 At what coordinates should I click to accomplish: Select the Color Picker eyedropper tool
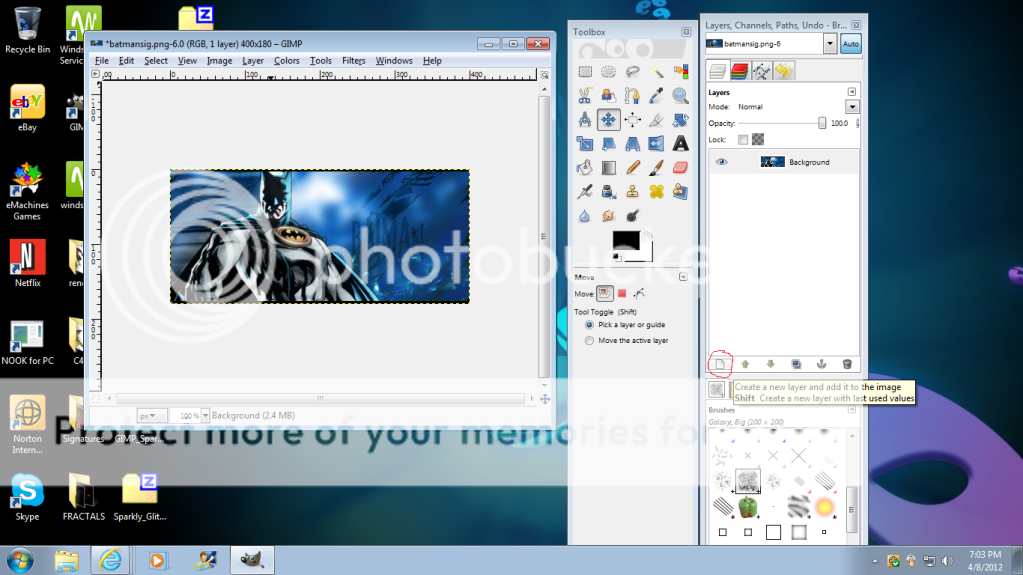pos(656,96)
